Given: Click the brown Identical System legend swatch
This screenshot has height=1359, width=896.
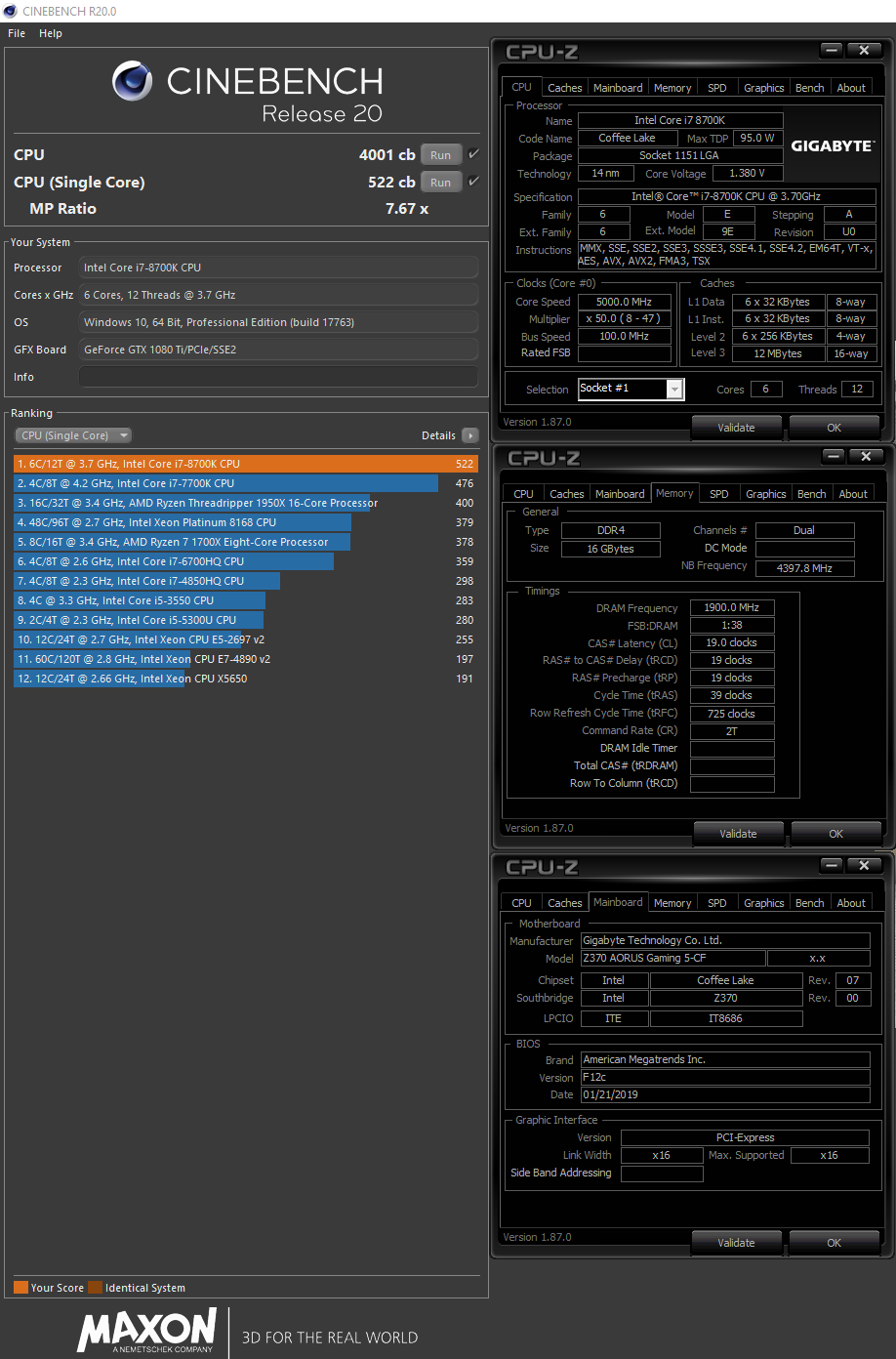Looking at the screenshot, I should click(95, 1287).
